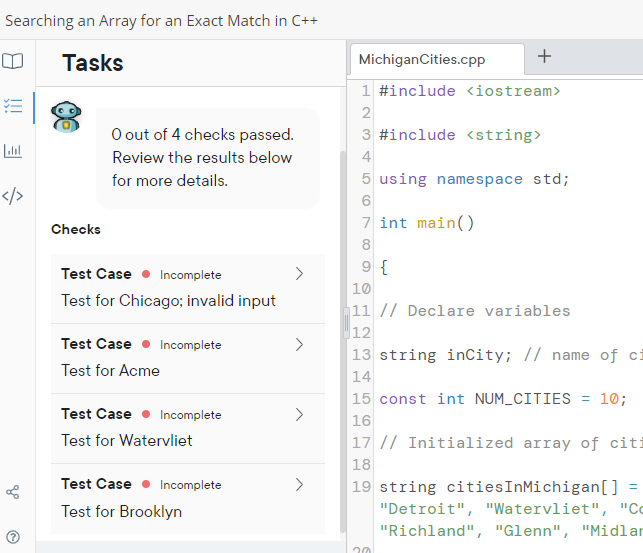Switch to MichiganCities.cpp tab
Screen dimensions: 643x553
coord(437,59)
